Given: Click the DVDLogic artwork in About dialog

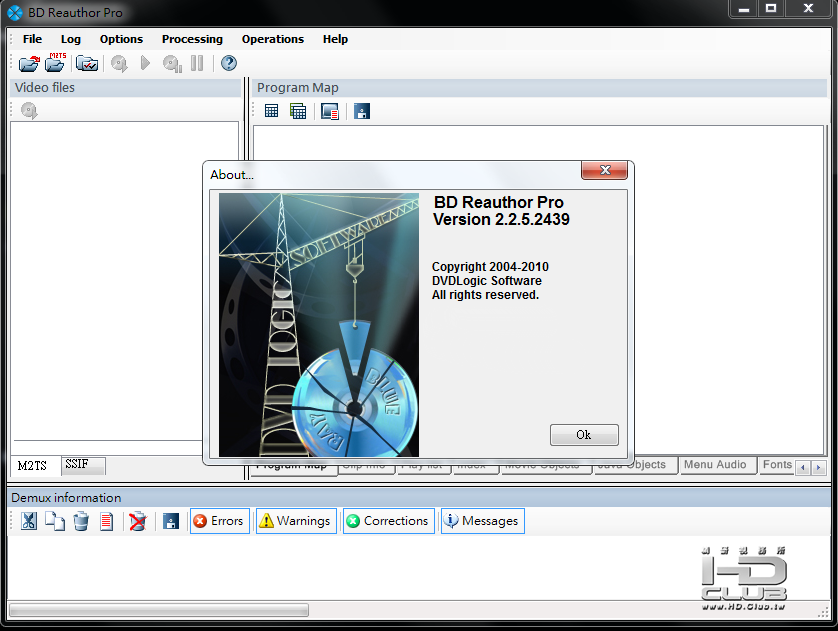Looking at the screenshot, I should (x=319, y=325).
